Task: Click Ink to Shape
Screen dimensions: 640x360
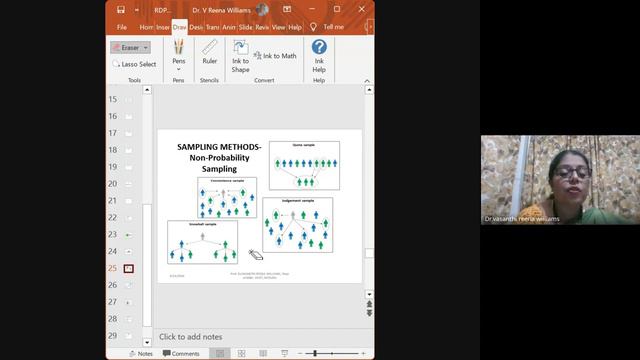Action: pos(240,56)
